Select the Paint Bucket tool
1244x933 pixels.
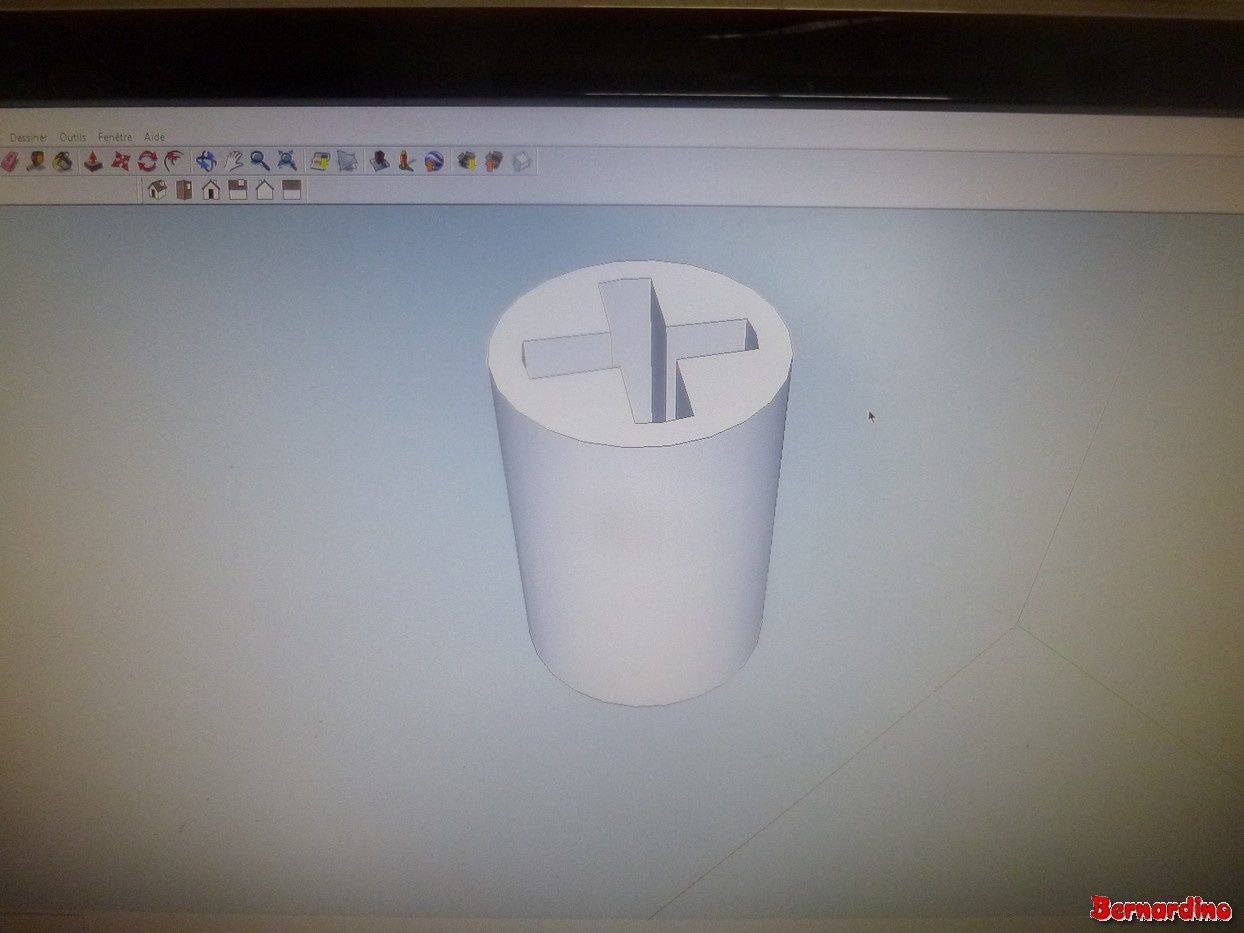(63, 161)
